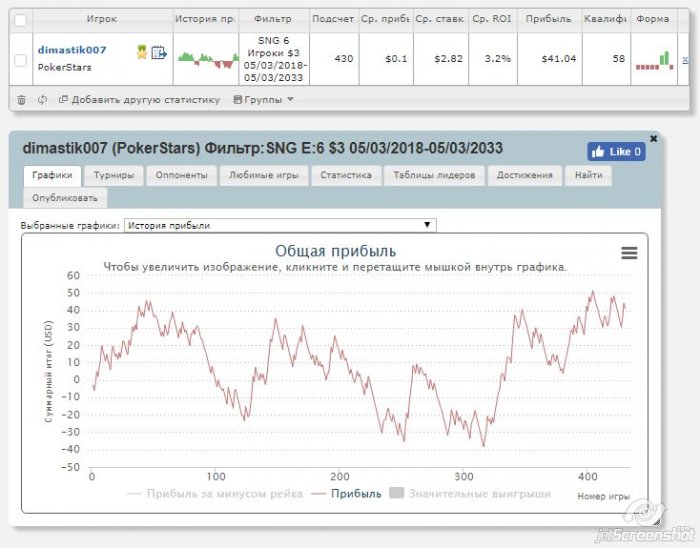Click the remove x link in the dimastik007 row
The image size is (700, 548).
(x=685, y=59)
